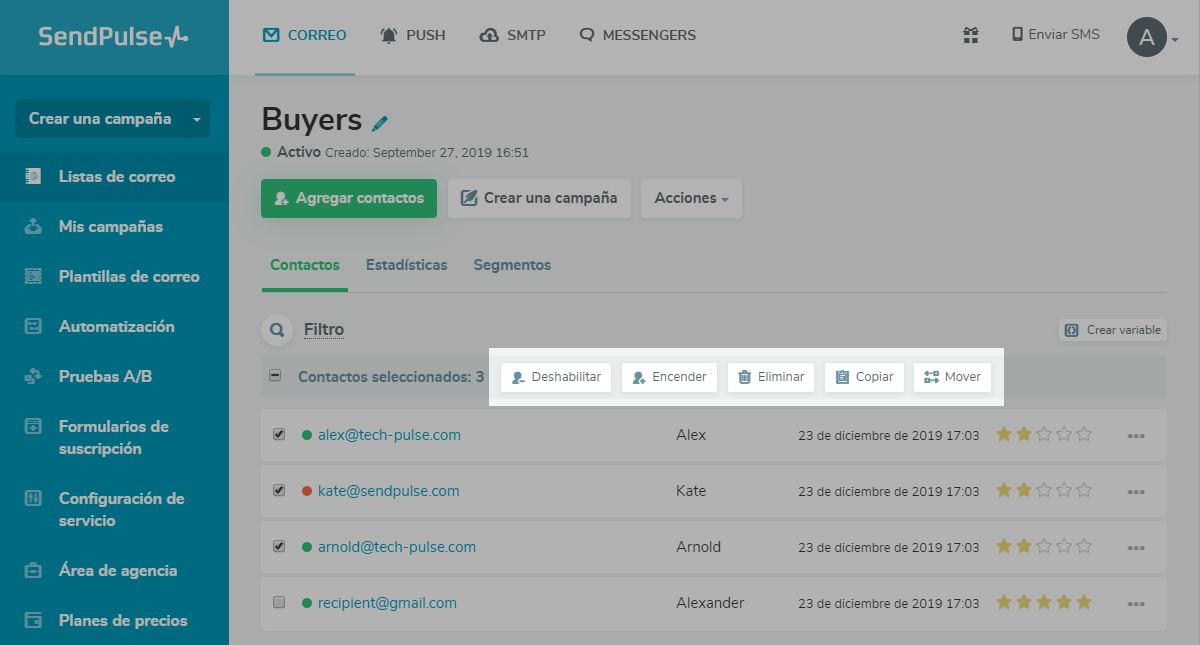Image resolution: width=1200 pixels, height=645 pixels.
Task: Go to Automatización in the sidebar
Action: point(116,327)
